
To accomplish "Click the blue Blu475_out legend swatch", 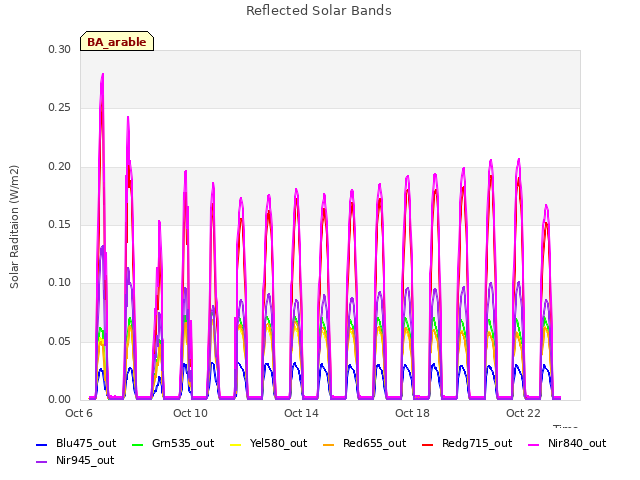I will [42, 444].
